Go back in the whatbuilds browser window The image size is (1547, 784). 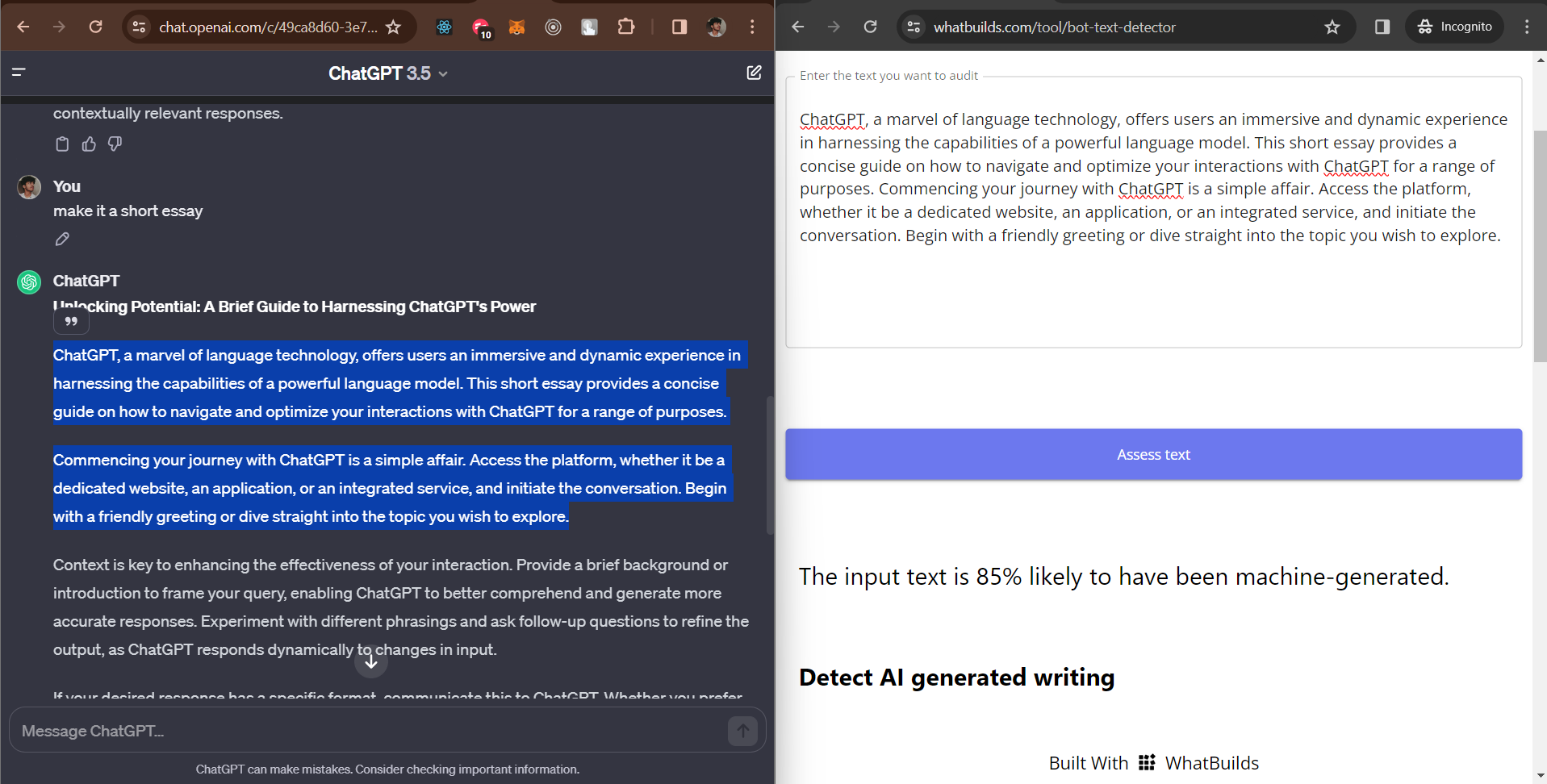click(x=798, y=27)
